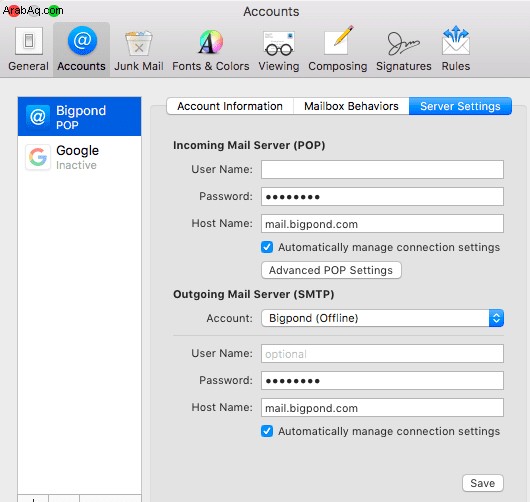Open the General preferences pane
The width and height of the screenshot is (530, 502).
tap(29, 49)
